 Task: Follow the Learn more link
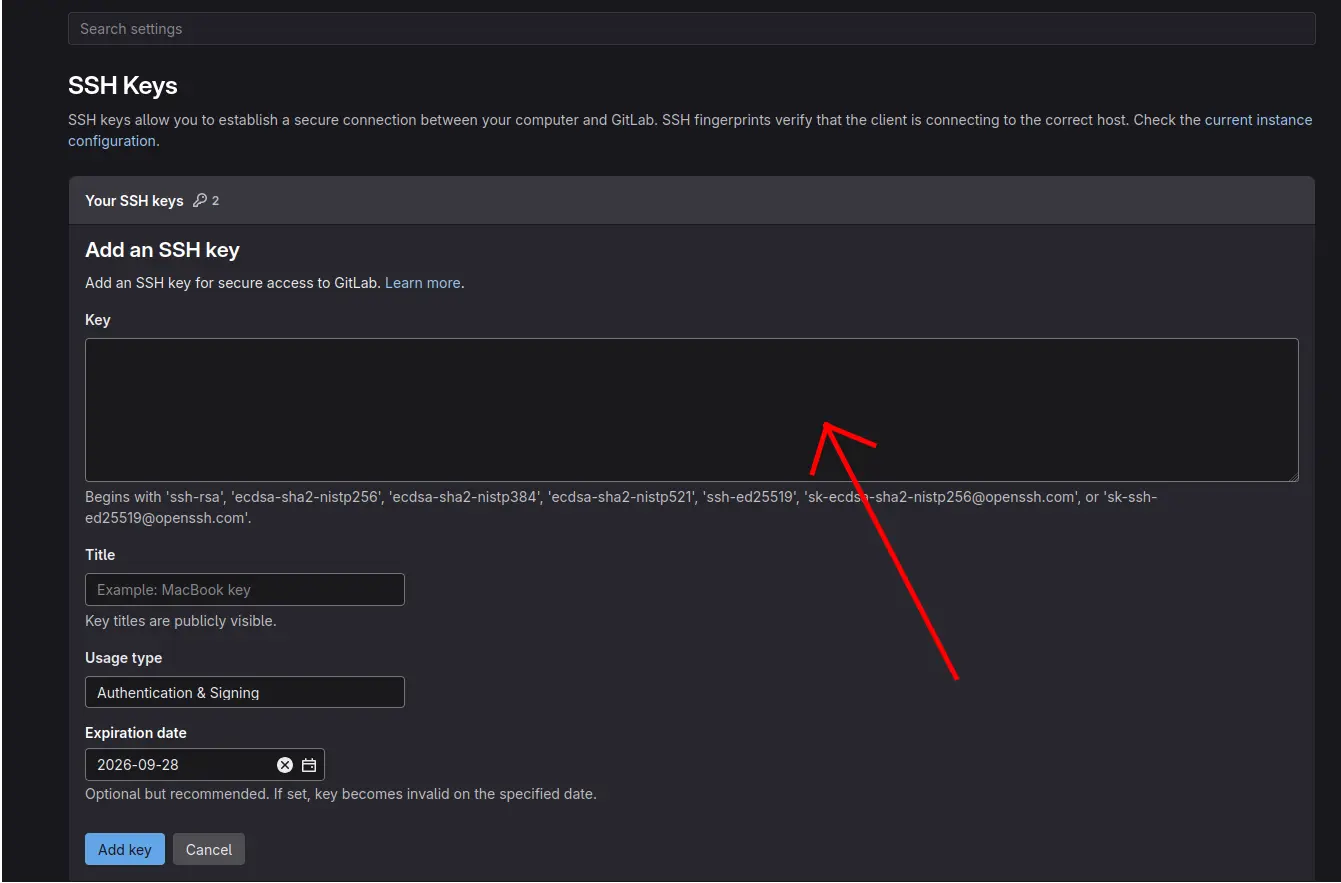[x=423, y=283]
